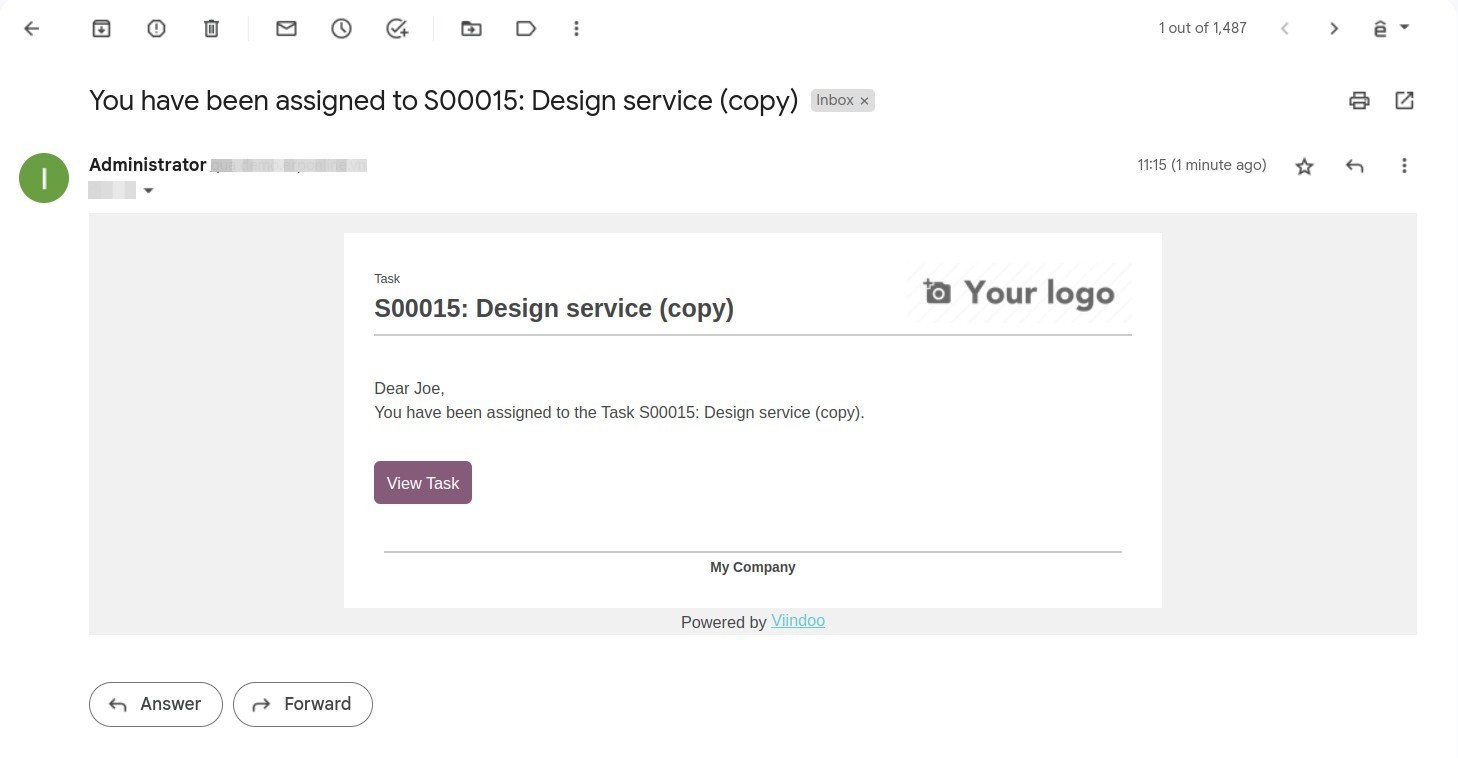1458x758 pixels.
Task: Mark the message as unread
Action: [x=286, y=28]
